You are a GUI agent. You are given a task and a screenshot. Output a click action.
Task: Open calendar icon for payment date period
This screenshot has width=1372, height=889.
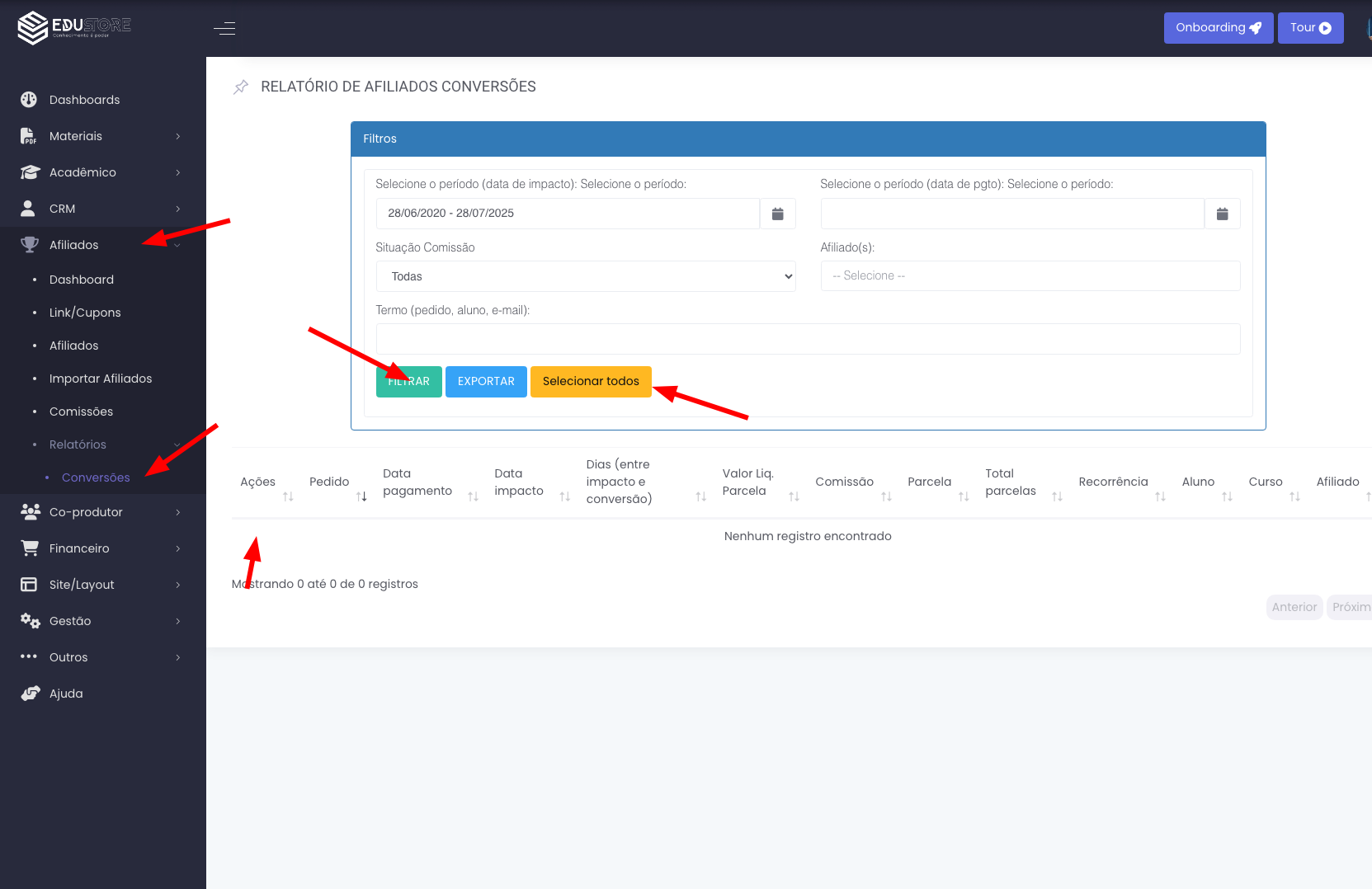coord(1222,214)
